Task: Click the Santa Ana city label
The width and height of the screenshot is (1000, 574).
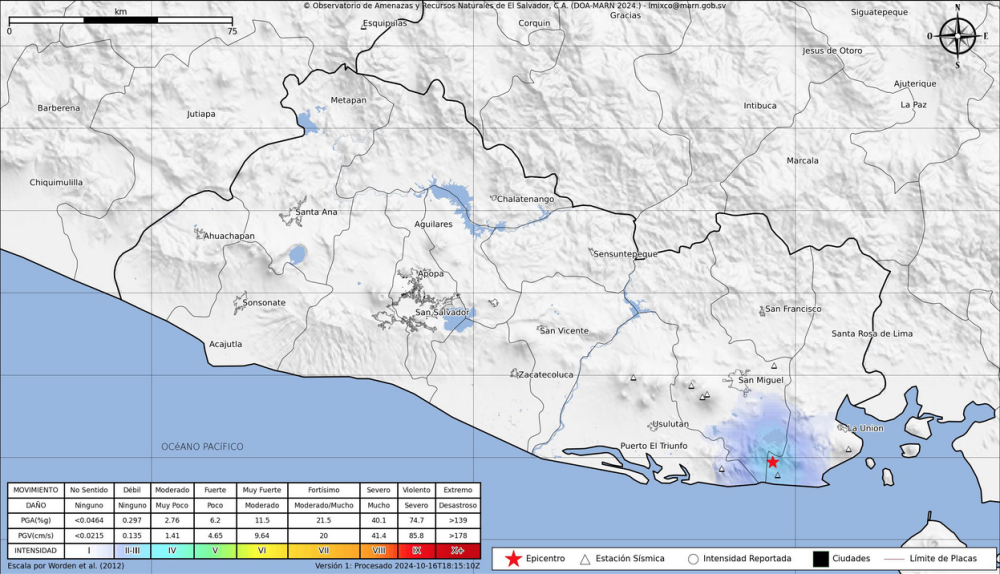Action: pos(316,211)
